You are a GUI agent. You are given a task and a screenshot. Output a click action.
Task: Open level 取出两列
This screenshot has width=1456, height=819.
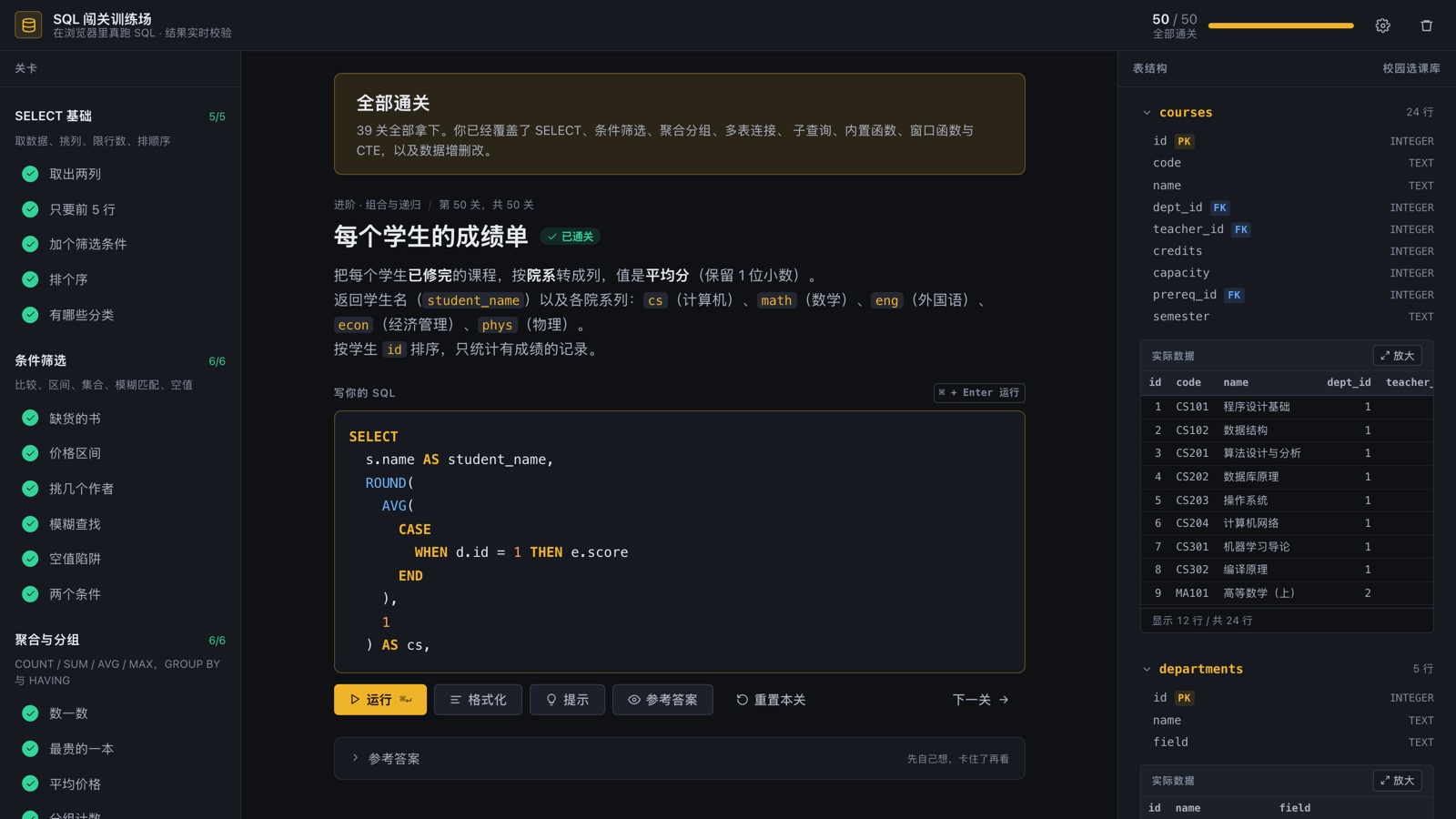coord(120,174)
